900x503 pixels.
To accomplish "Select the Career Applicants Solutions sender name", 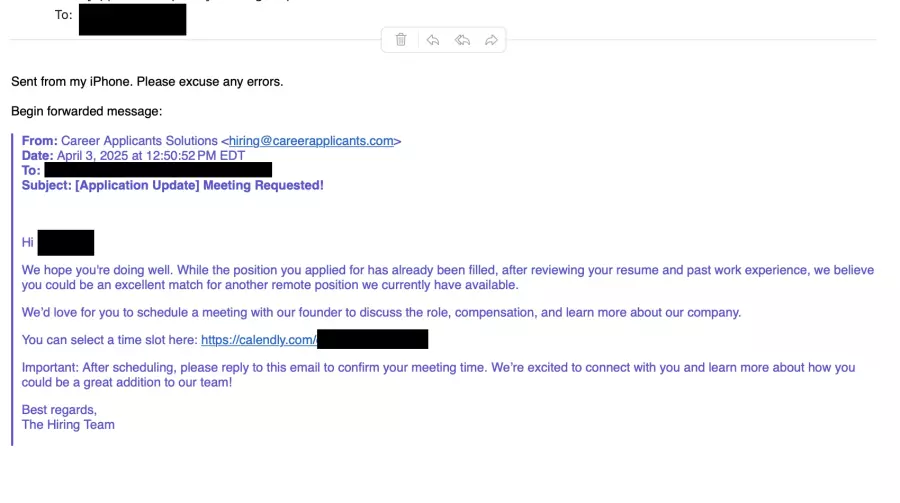I will (x=139, y=141).
